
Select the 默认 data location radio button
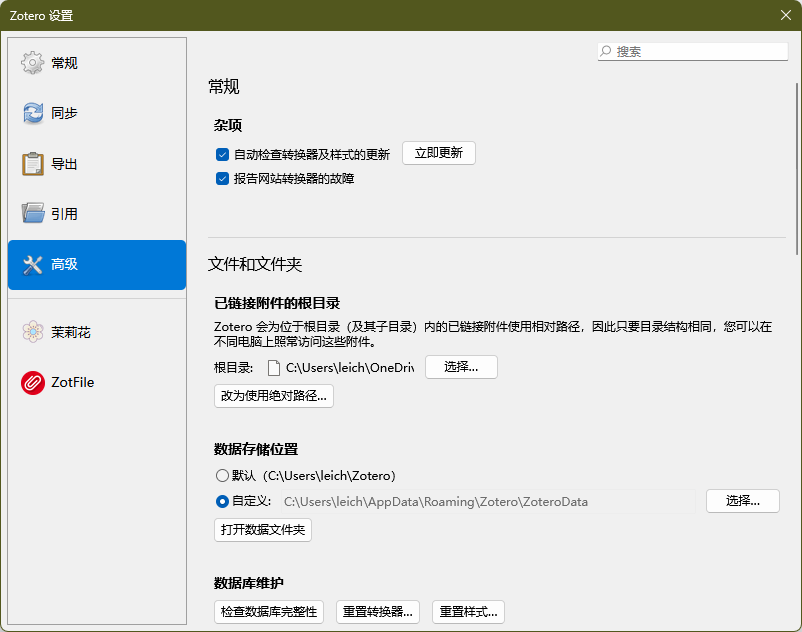click(222, 476)
